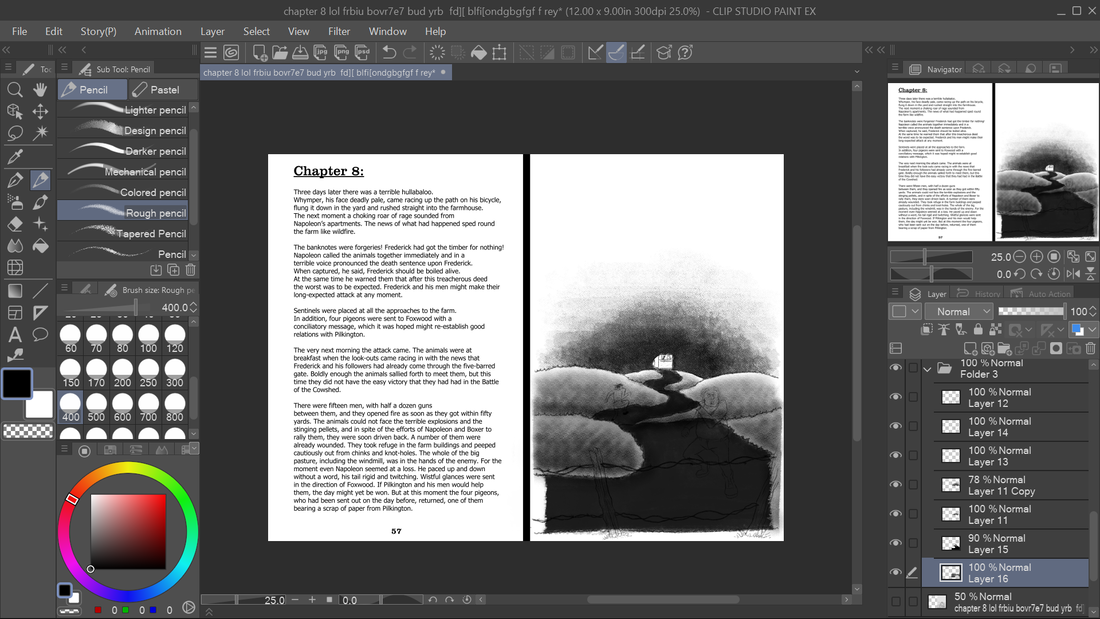Click the Transform scale/rotate toolbar icon
Screen dimensions: 1100x619
499,53
